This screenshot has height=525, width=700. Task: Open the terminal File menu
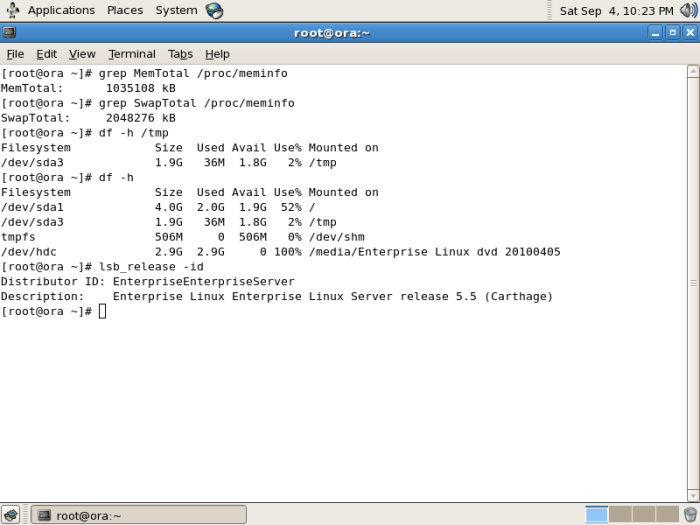(x=15, y=54)
